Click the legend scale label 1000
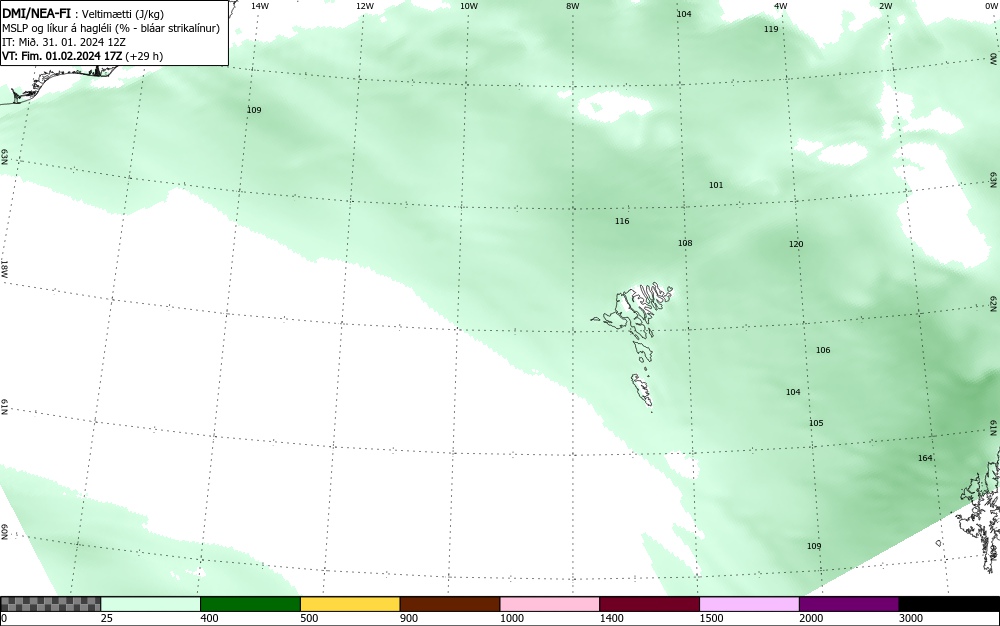The width and height of the screenshot is (1000, 626). [511, 618]
